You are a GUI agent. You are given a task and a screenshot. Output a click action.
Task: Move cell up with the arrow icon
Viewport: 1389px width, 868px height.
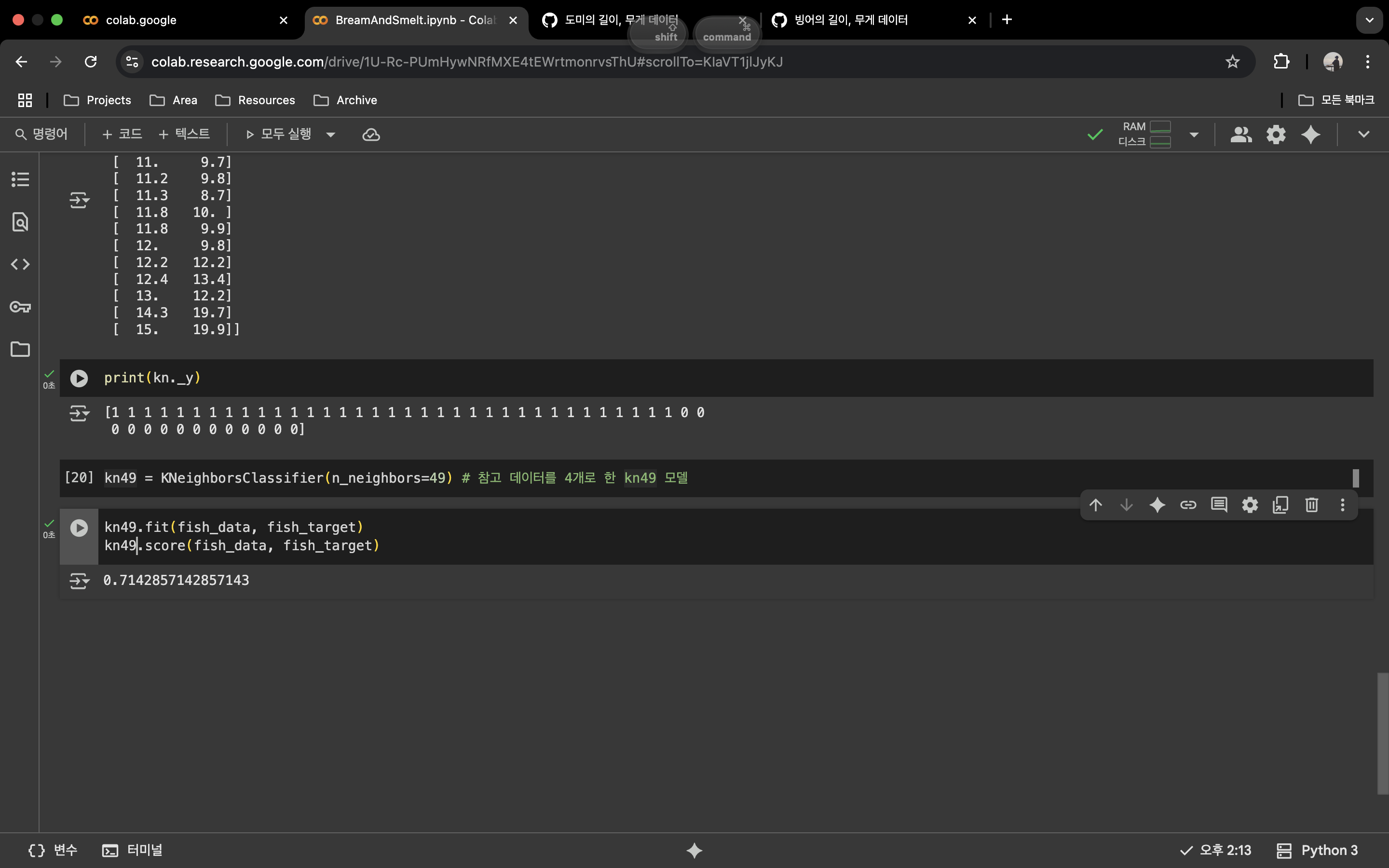pyautogui.click(x=1096, y=504)
